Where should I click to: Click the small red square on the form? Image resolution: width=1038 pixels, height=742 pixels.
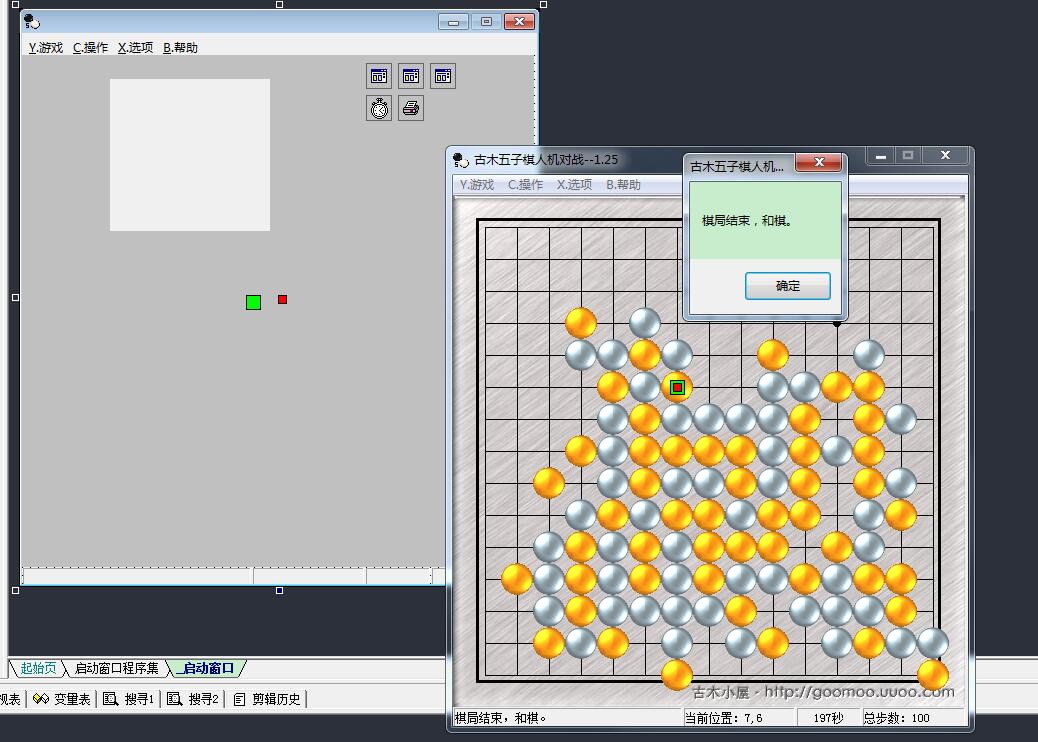[x=282, y=299]
